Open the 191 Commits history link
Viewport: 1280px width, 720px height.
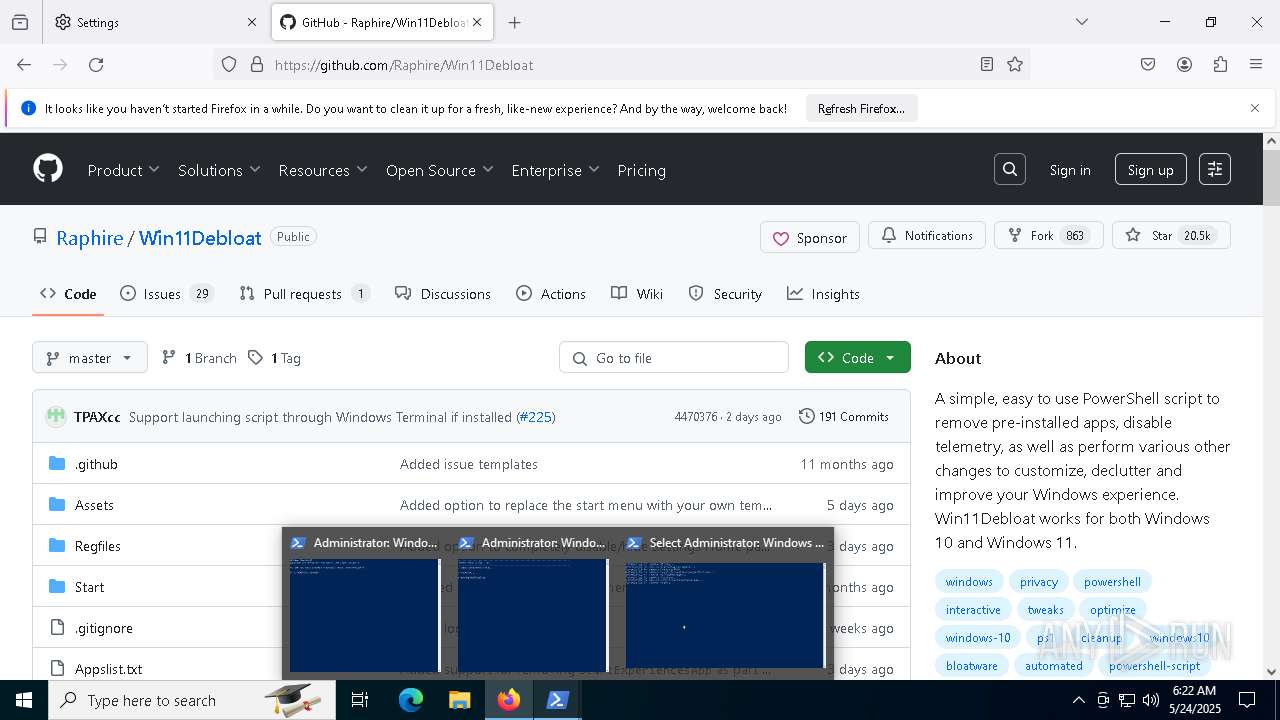tap(844, 416)
